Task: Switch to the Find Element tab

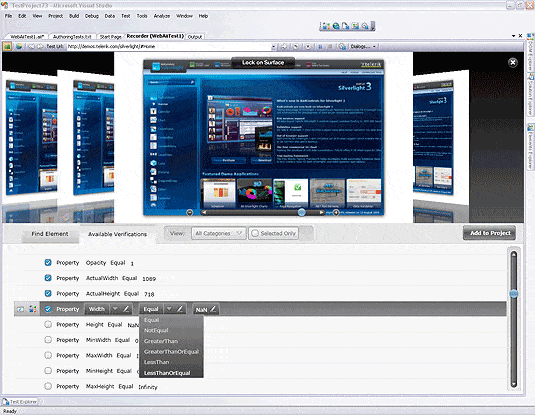Action: [x=50, y=234]
